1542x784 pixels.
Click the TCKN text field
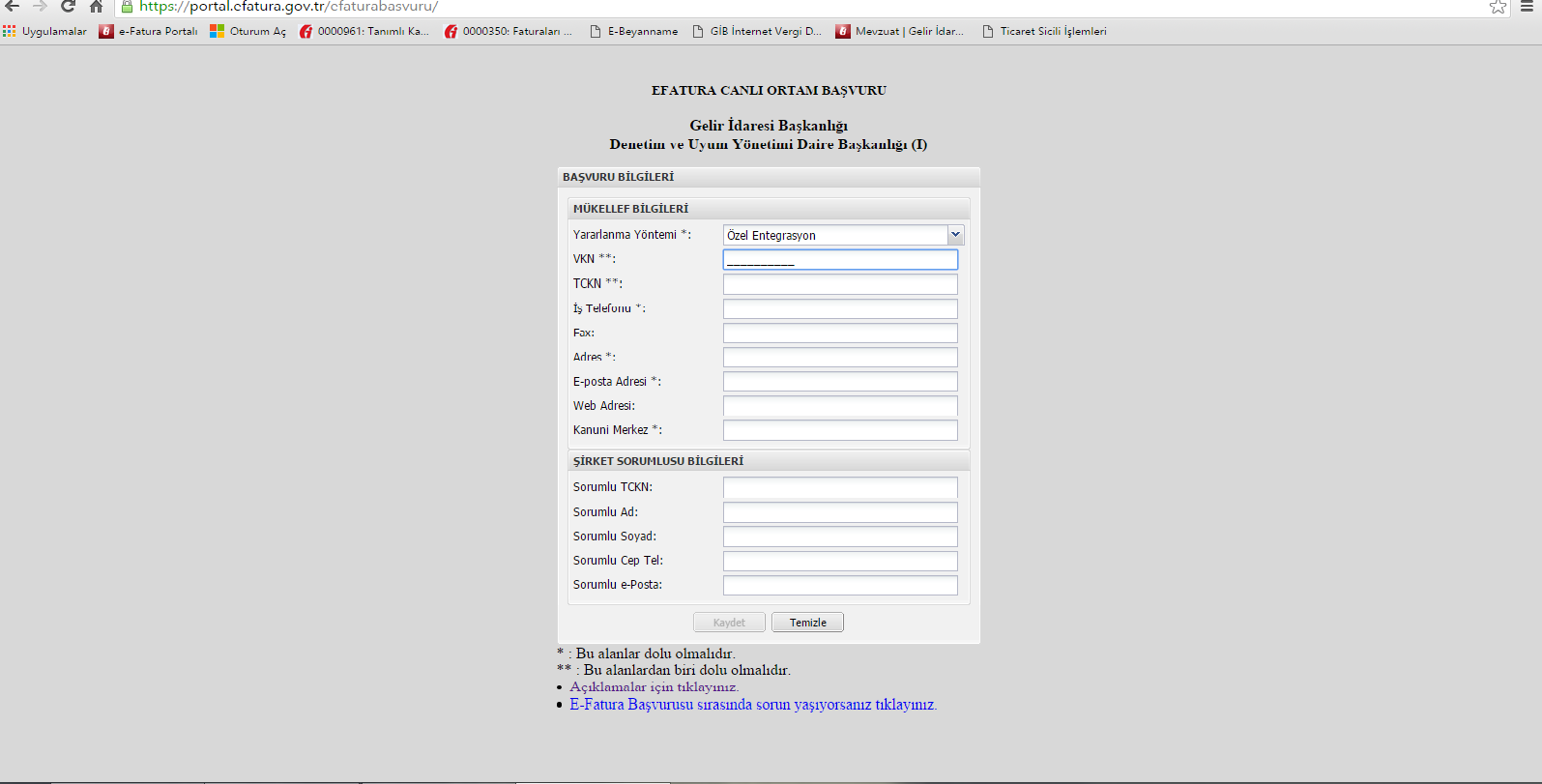[840, 284]
